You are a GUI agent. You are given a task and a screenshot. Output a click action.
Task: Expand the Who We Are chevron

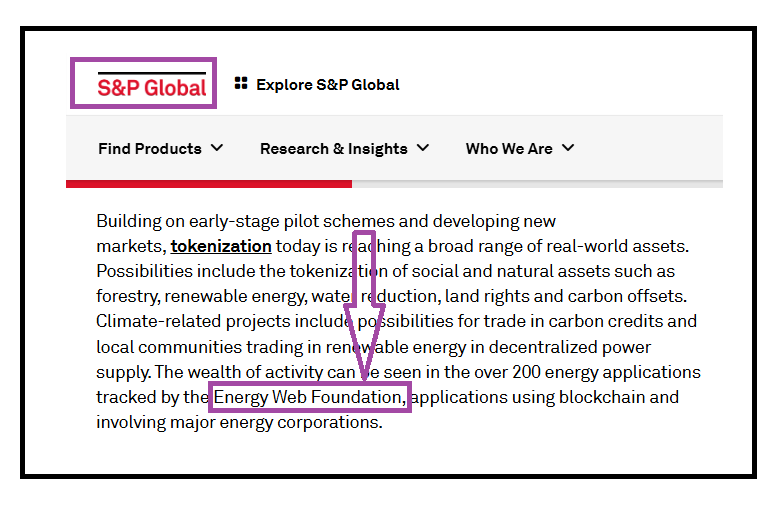pos(568,148)
